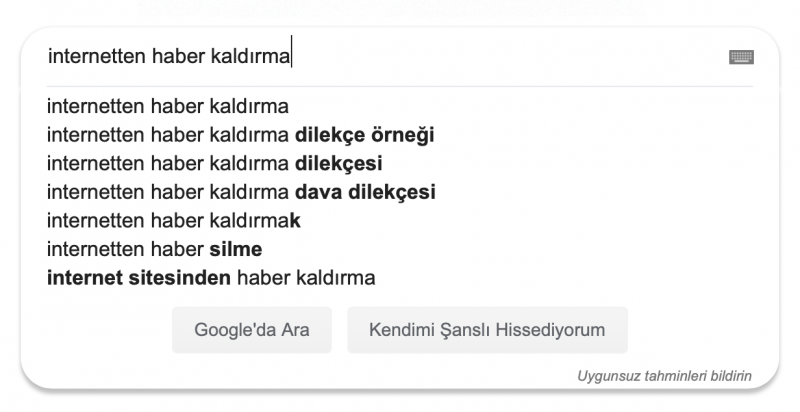Click inside the search text field
The width and height of the screenshot is (800, 412).
pos(383,56)
